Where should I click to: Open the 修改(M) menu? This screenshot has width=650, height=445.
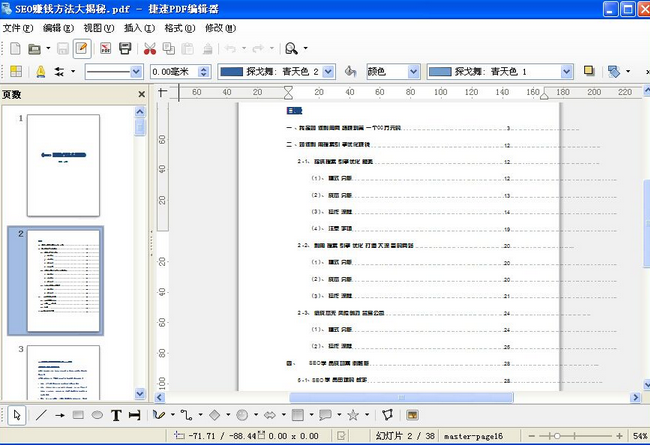(220, 28)
